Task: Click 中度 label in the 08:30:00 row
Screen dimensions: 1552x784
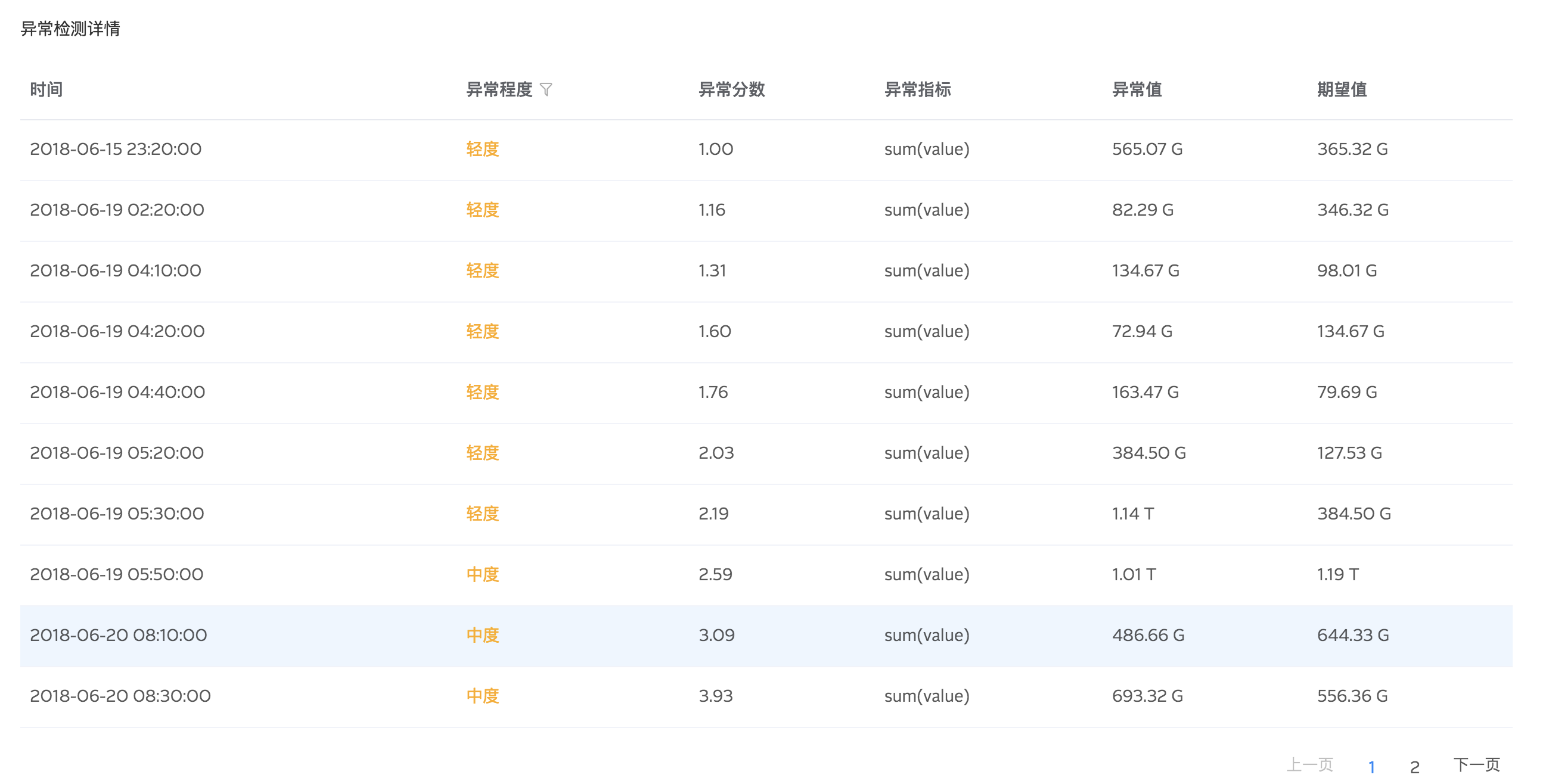Action: (x=483, y=696)
